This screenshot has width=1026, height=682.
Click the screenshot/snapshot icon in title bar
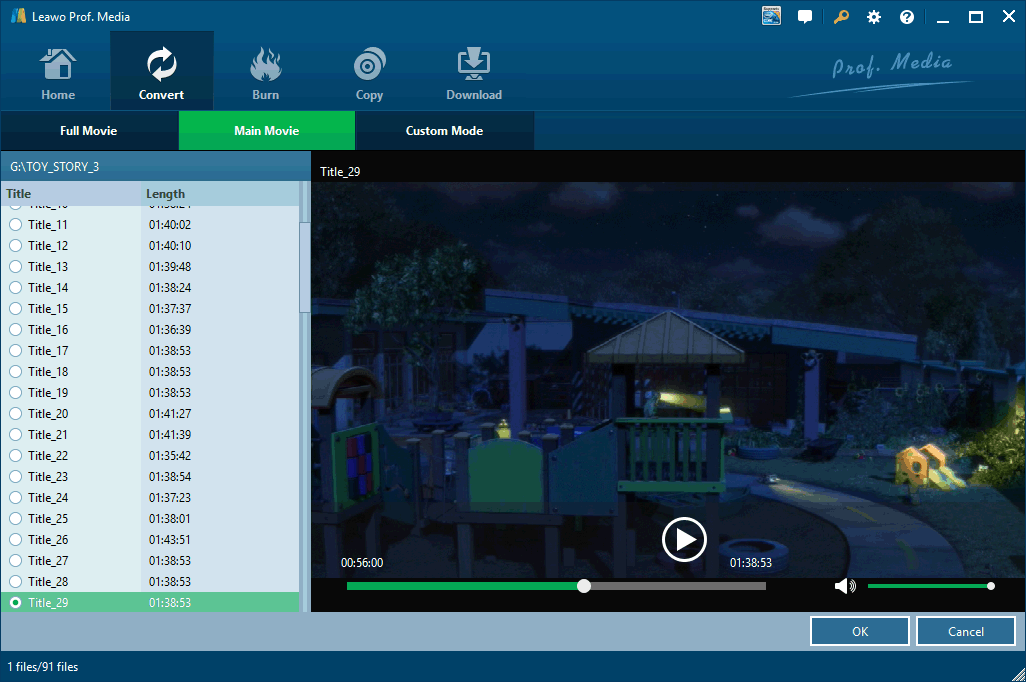771,16
